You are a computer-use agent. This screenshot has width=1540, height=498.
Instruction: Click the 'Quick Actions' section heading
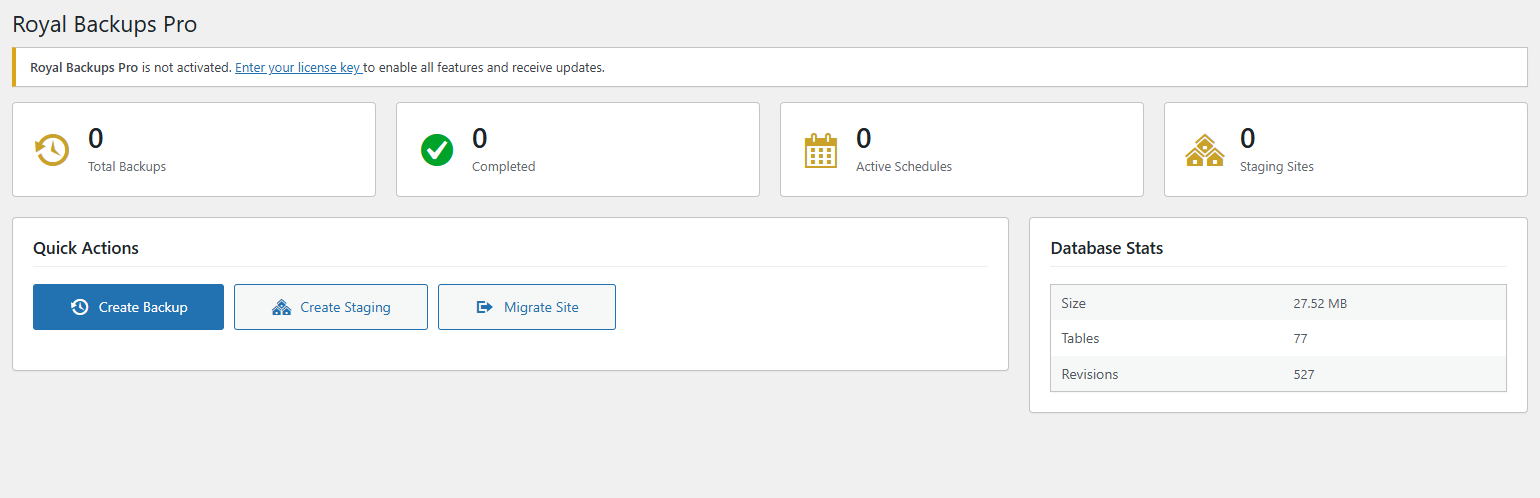click(x=86, y=248)
